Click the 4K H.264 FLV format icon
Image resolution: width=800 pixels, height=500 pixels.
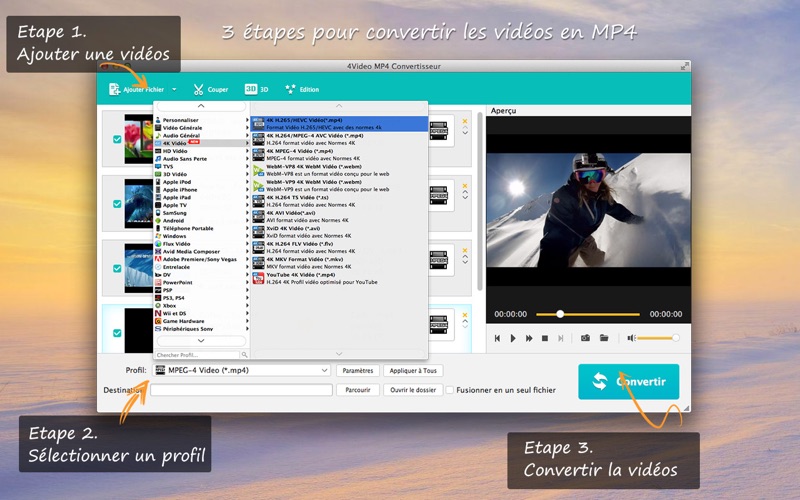259,247
